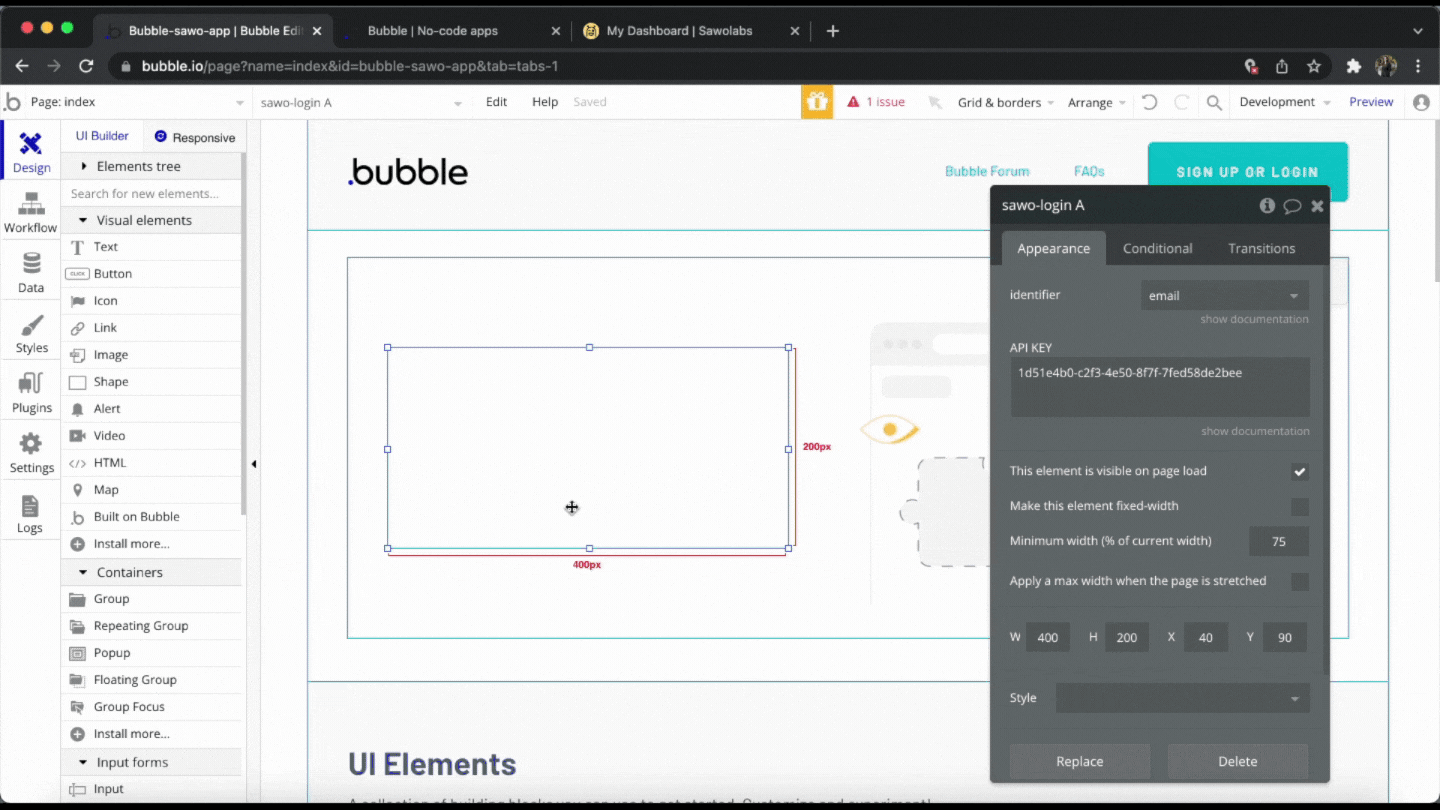Select the UI Builder tab

(102, 136)
